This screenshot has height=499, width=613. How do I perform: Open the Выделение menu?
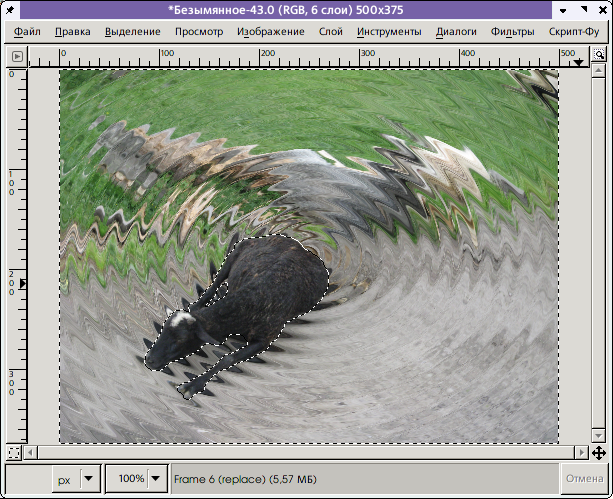132,31
